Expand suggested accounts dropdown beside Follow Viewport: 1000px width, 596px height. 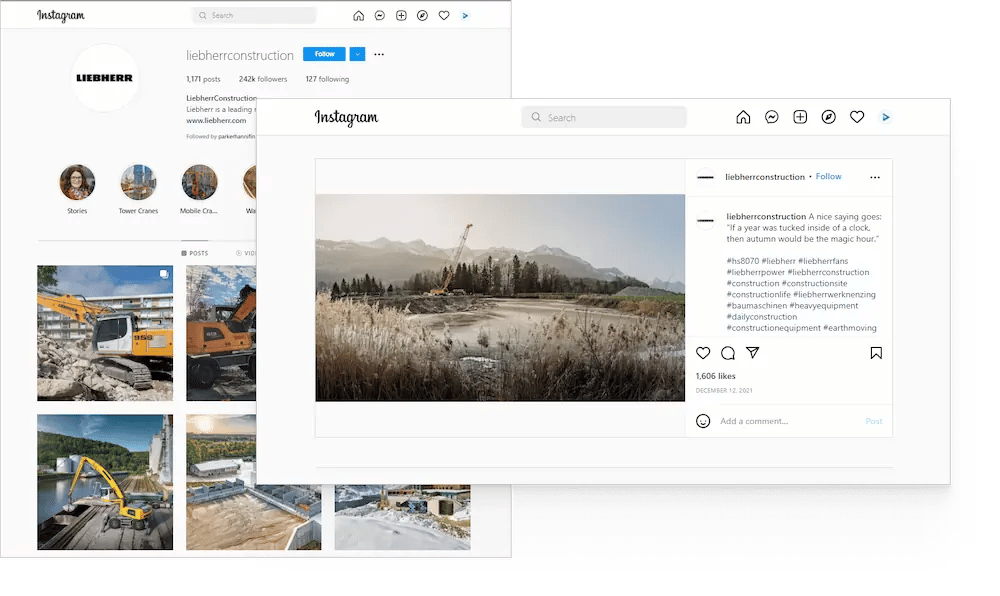point(358,54)
